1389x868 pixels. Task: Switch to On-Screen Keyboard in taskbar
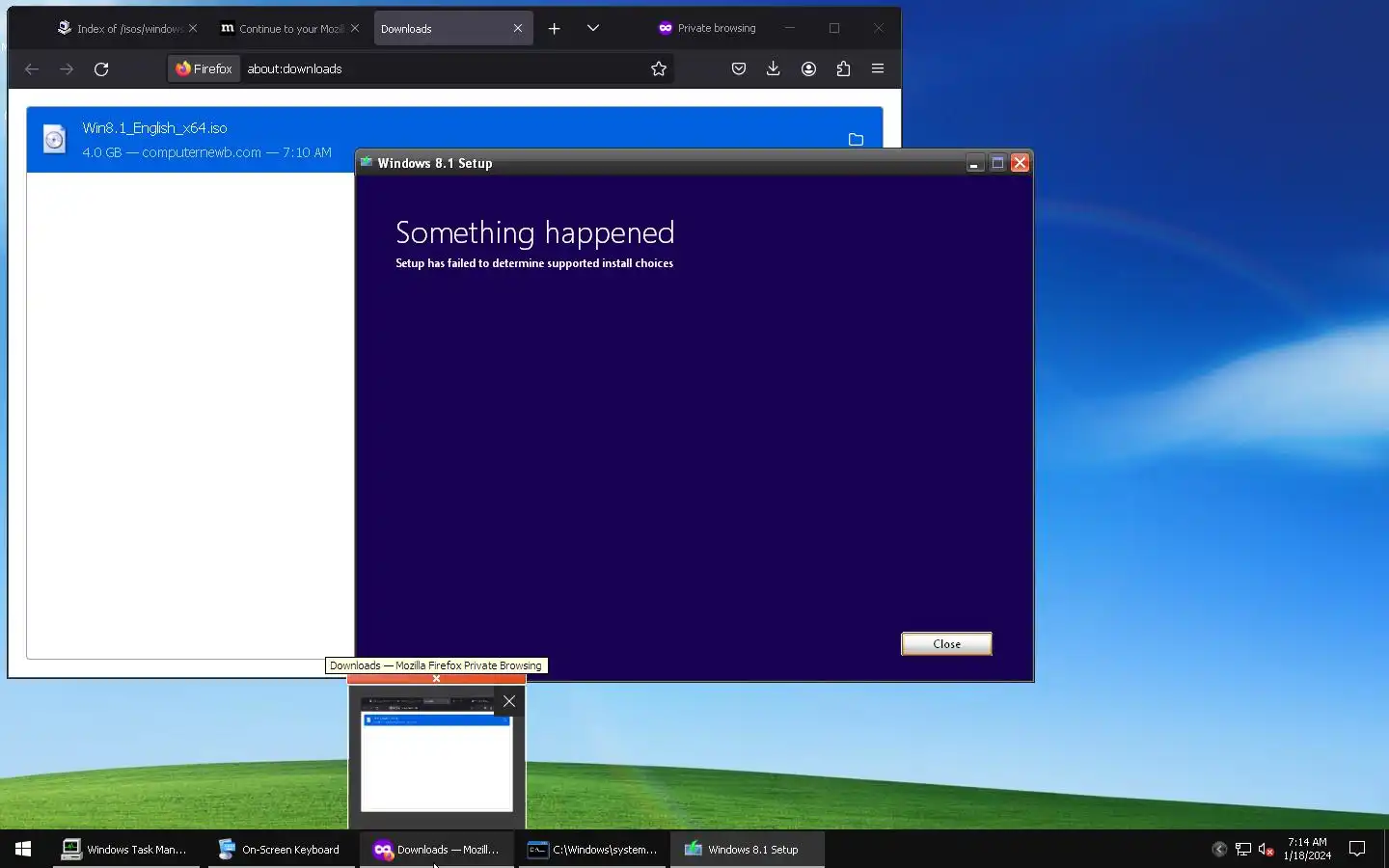coord(280,849)
